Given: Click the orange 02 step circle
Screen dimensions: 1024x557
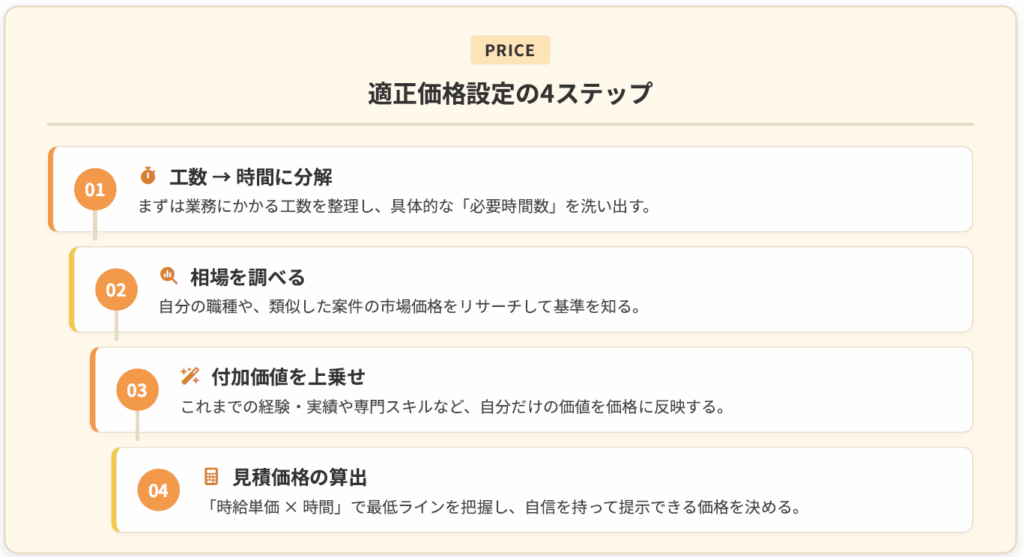Looking at the screenshot, I should pos(116,290).
